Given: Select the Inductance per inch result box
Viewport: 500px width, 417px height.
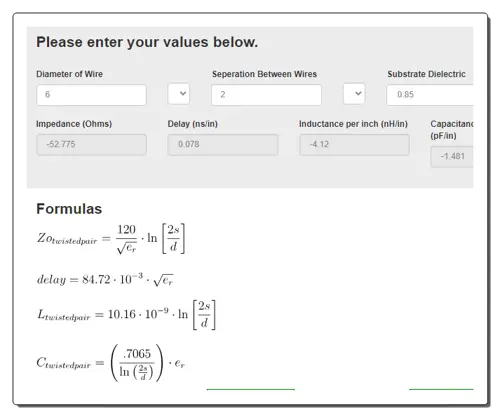Looking at the screenshot, I should pyautogui.click(x=354, y=145).
